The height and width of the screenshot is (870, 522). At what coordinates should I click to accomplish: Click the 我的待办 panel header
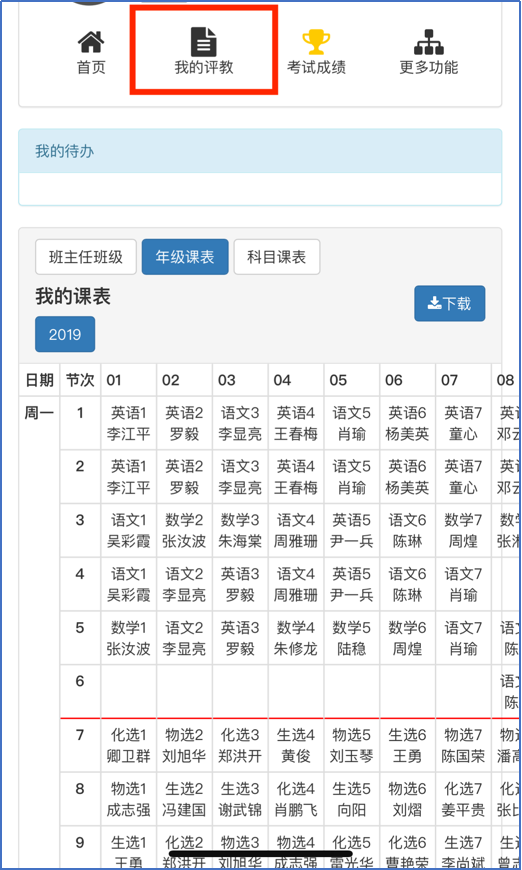260,151
